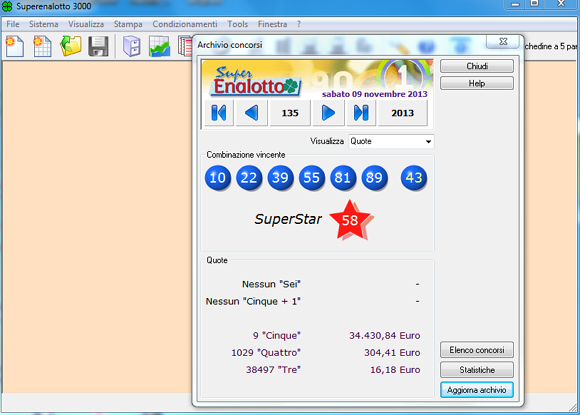Click the winning number ball 39
Screen dimensions: 580x415
pyautogui.click(x=280, y=178)
